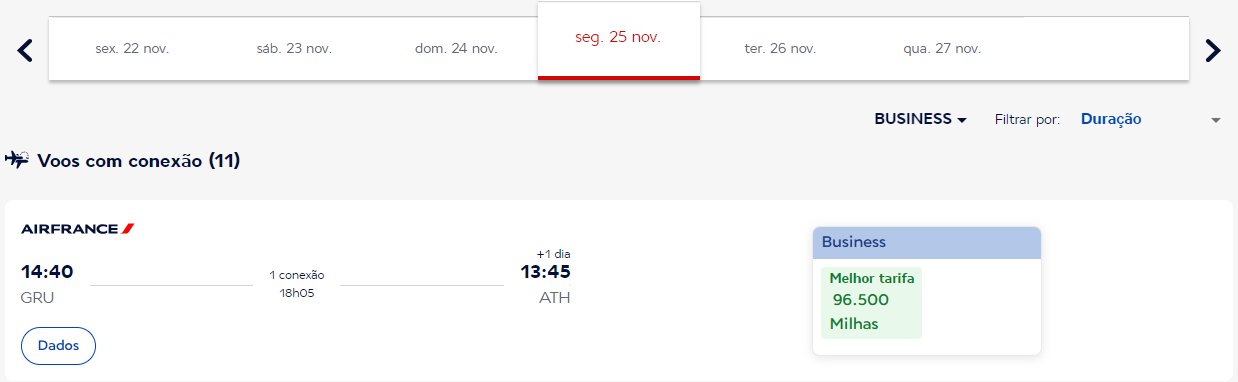1238x382 pixels.
Task: Select sex. 22 nov. date tab
Action: pyautogui.click(x=131, y=48)
